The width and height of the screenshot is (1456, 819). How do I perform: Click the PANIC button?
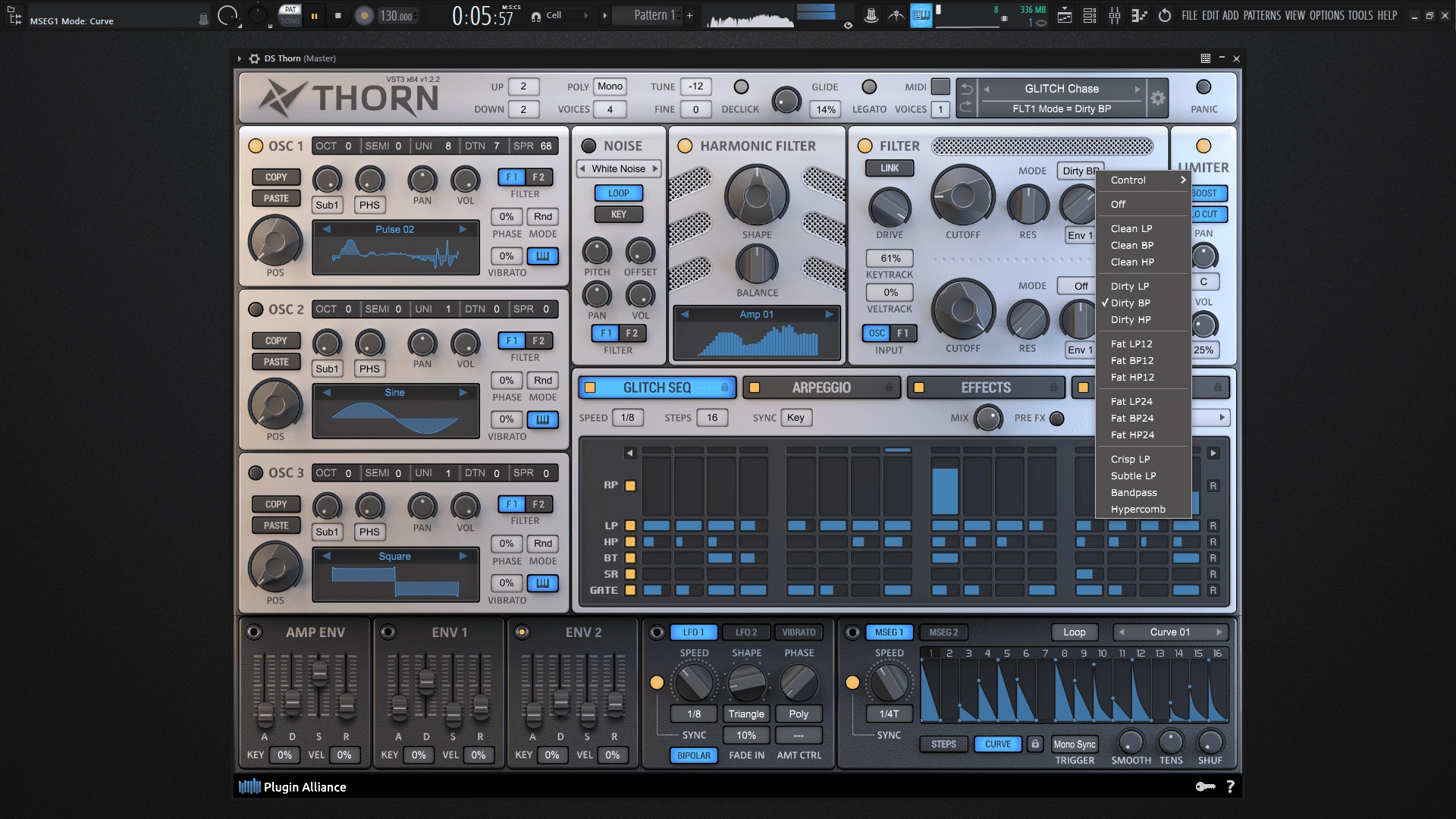click(x=1203, y=87)
